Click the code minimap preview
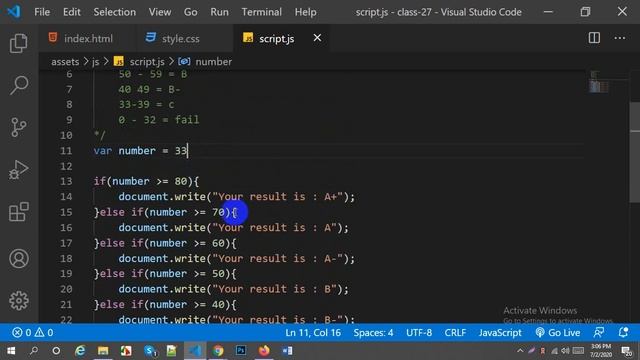The image size is (640, 360). pyautogui.click(x=599, y=82)
